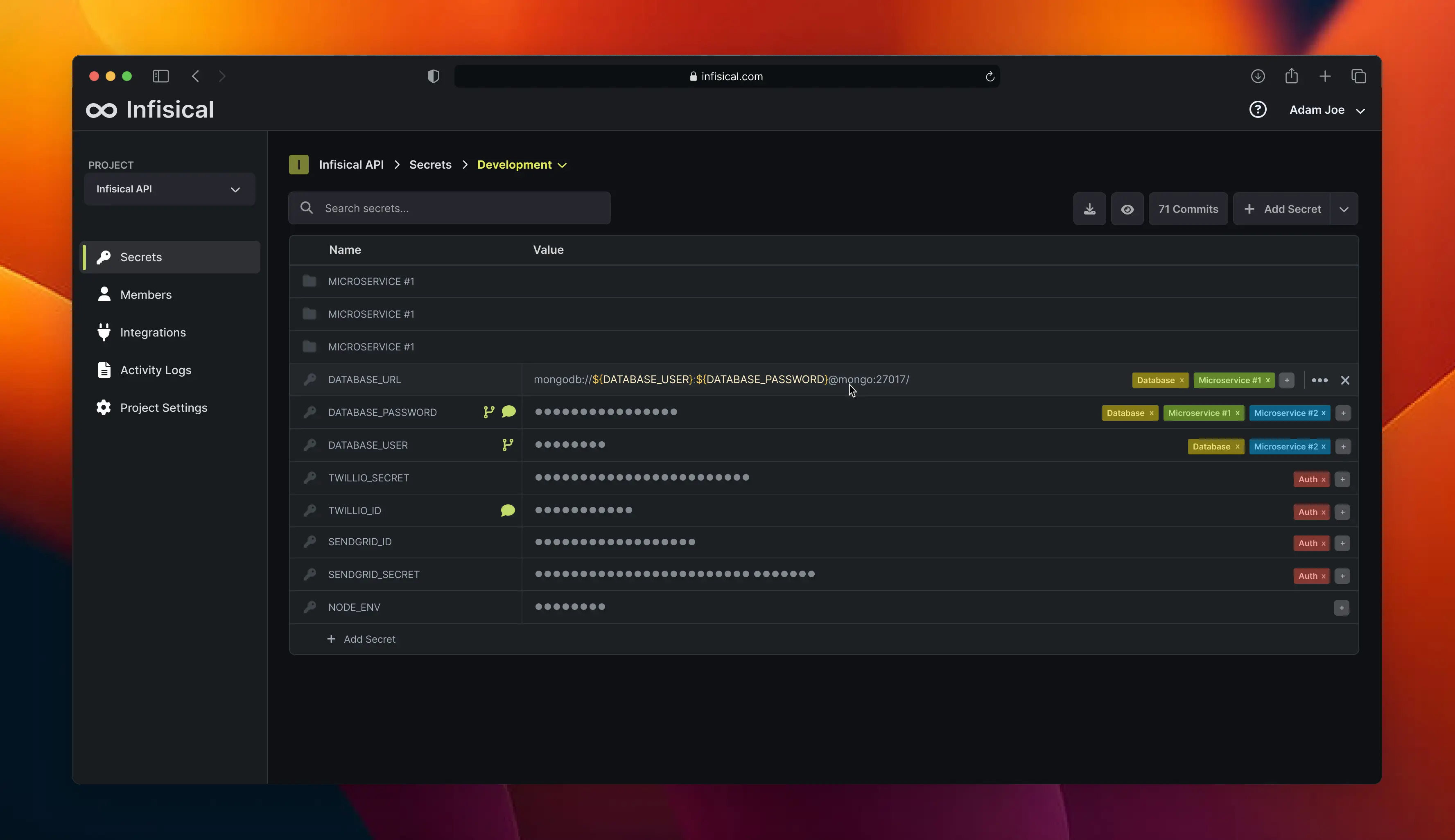
Task: Open the ellipsis options menu on DATABASE_URL
Action: click(1320, 380)
